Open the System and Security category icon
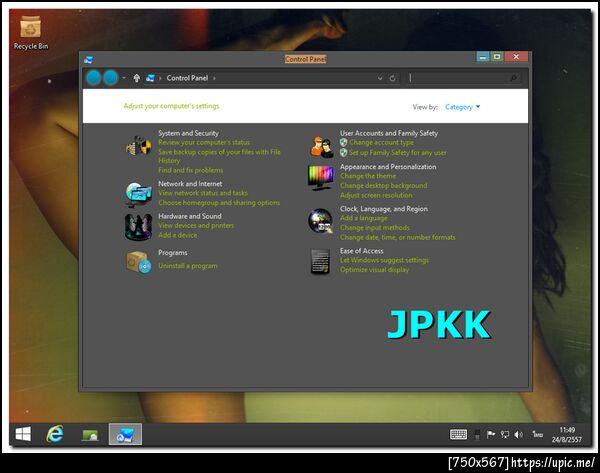This screenshot has height=473, width=600. click(138, 146)
